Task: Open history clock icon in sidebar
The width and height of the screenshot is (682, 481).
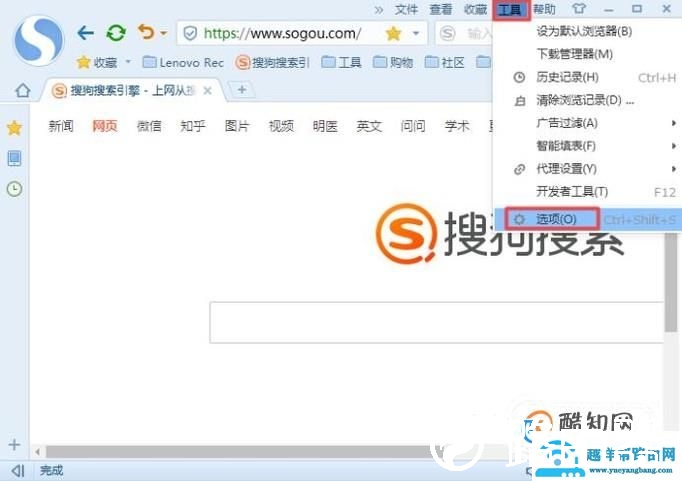Action: [x=14, y=189]
